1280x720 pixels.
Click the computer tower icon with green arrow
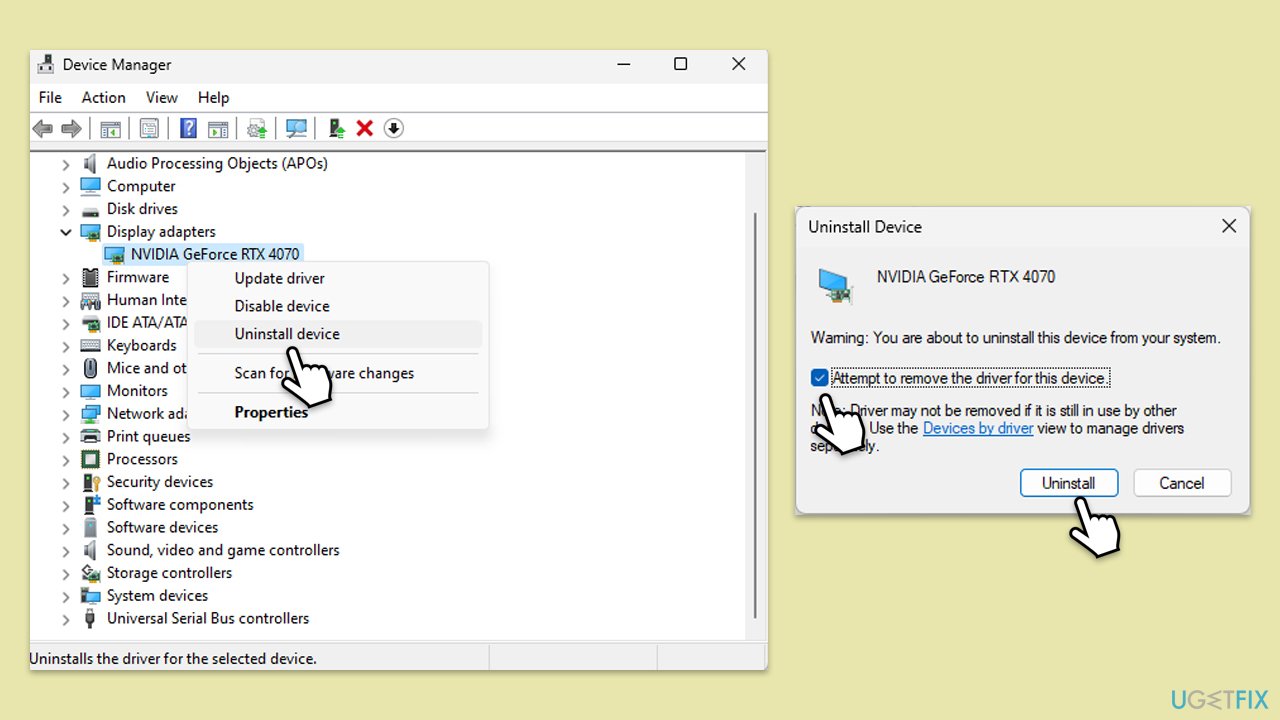337,128
